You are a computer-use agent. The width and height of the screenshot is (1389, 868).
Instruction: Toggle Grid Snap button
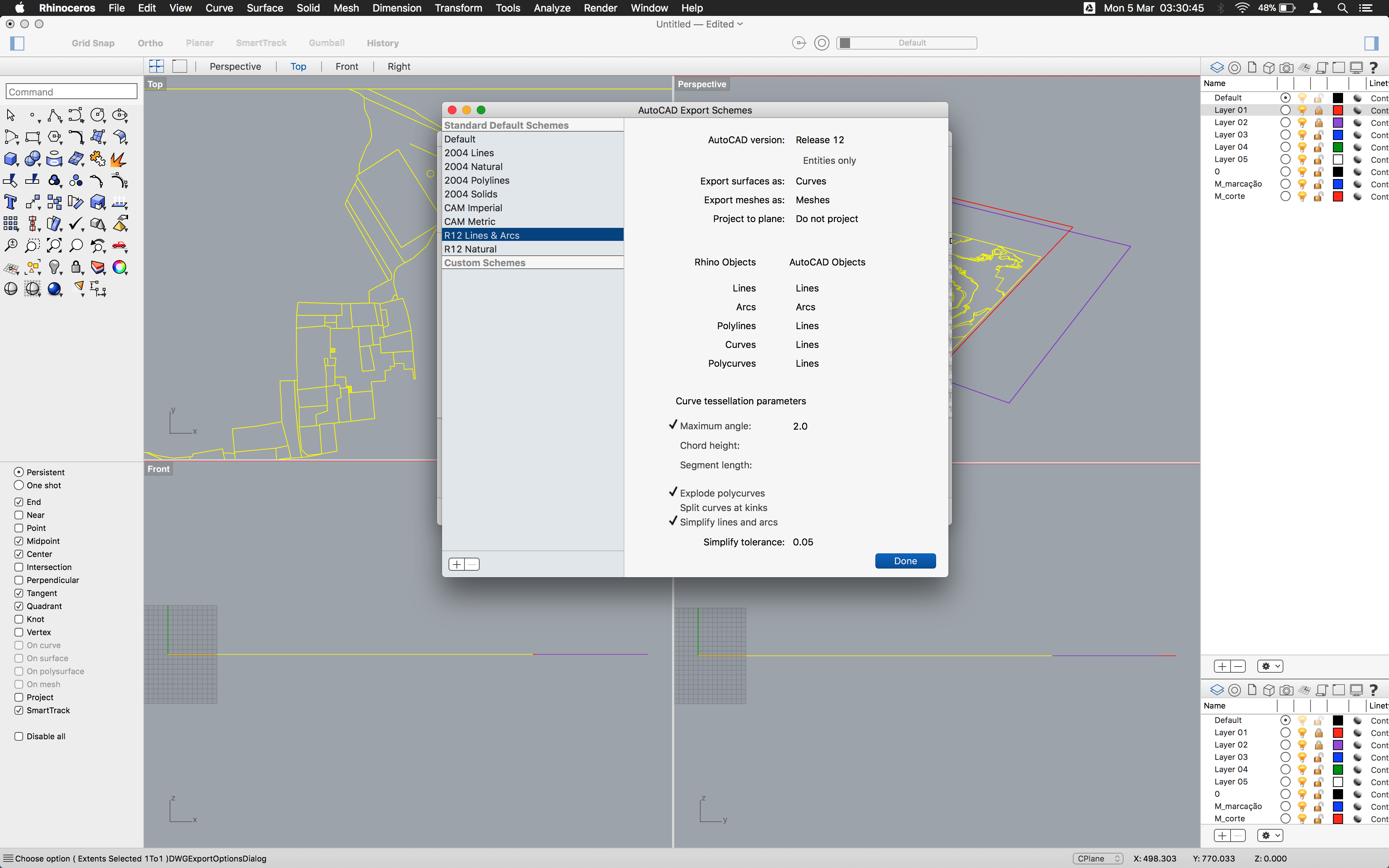click(93, 43)
